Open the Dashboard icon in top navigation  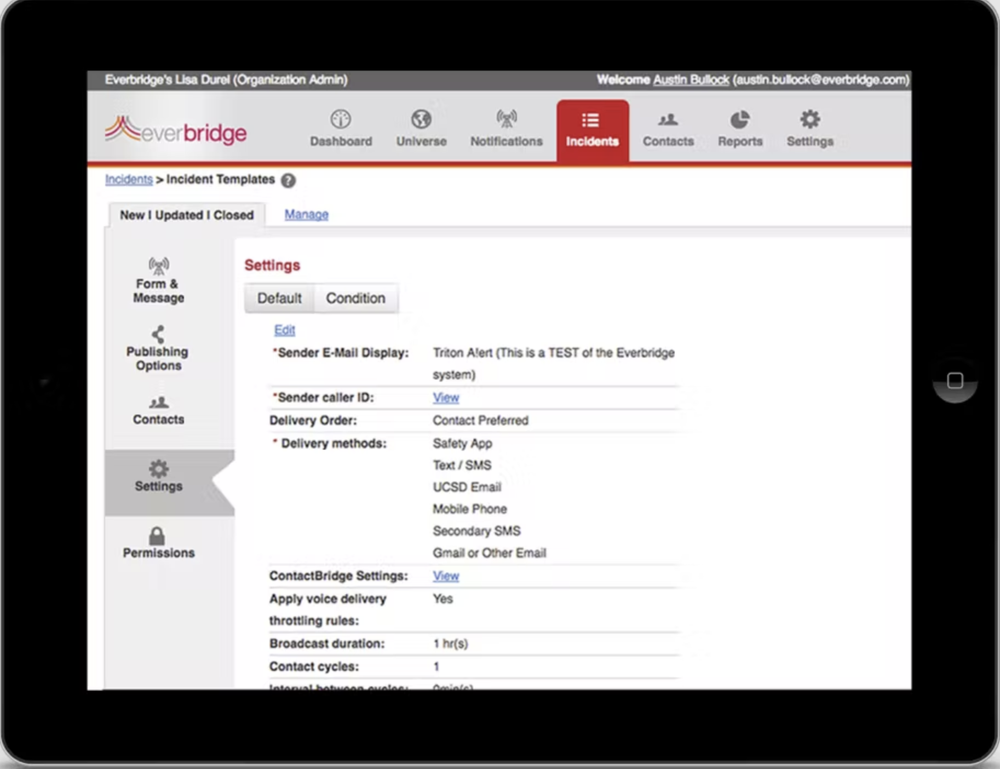pos(341,119)
